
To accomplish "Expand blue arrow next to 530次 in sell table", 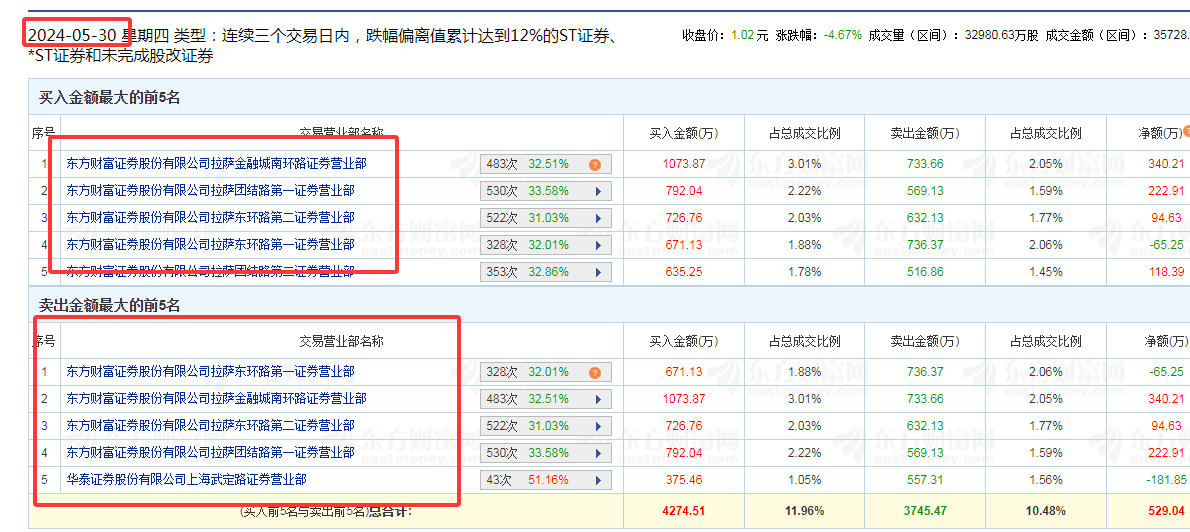I will click(x=598, y=453).
